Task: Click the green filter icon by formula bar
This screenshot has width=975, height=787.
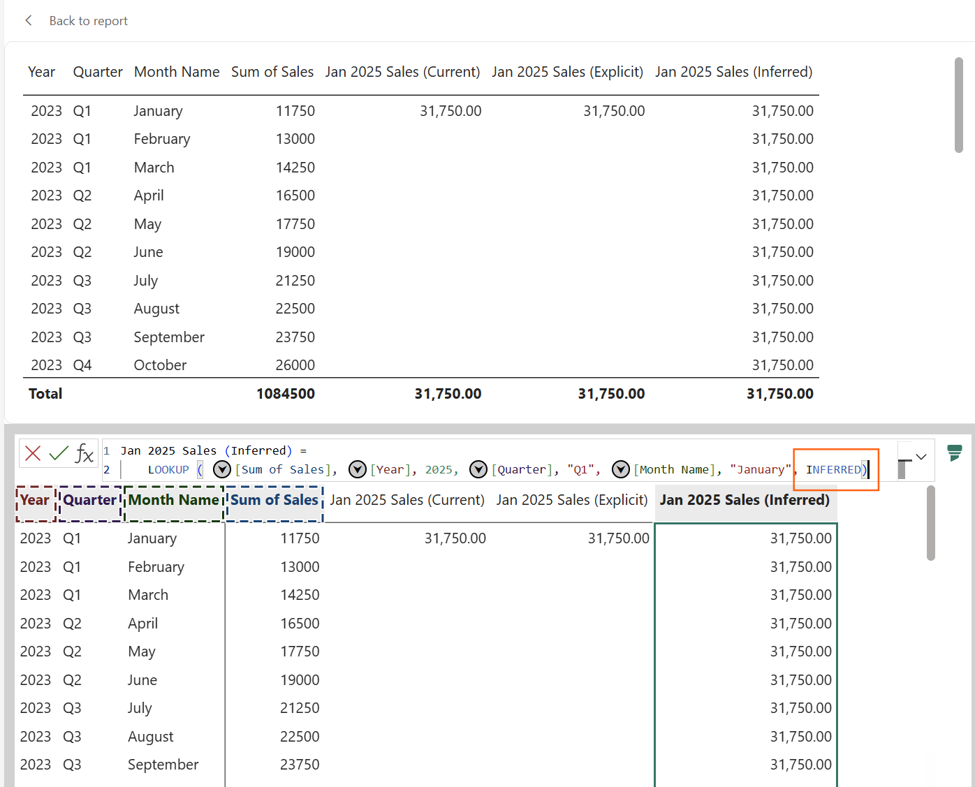Action: point(954,453)
